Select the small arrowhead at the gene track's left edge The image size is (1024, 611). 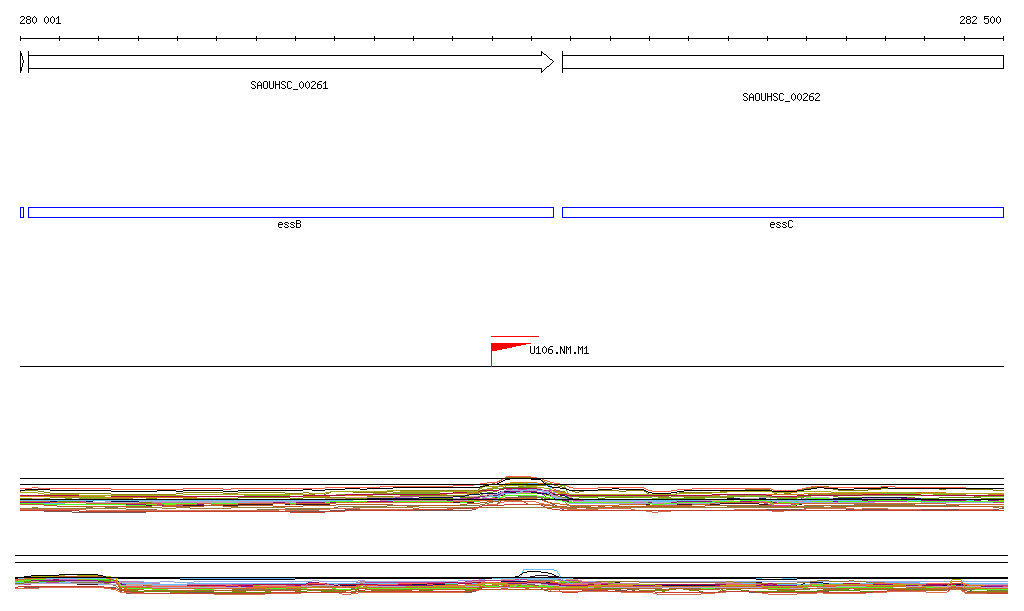pos(22,62)
